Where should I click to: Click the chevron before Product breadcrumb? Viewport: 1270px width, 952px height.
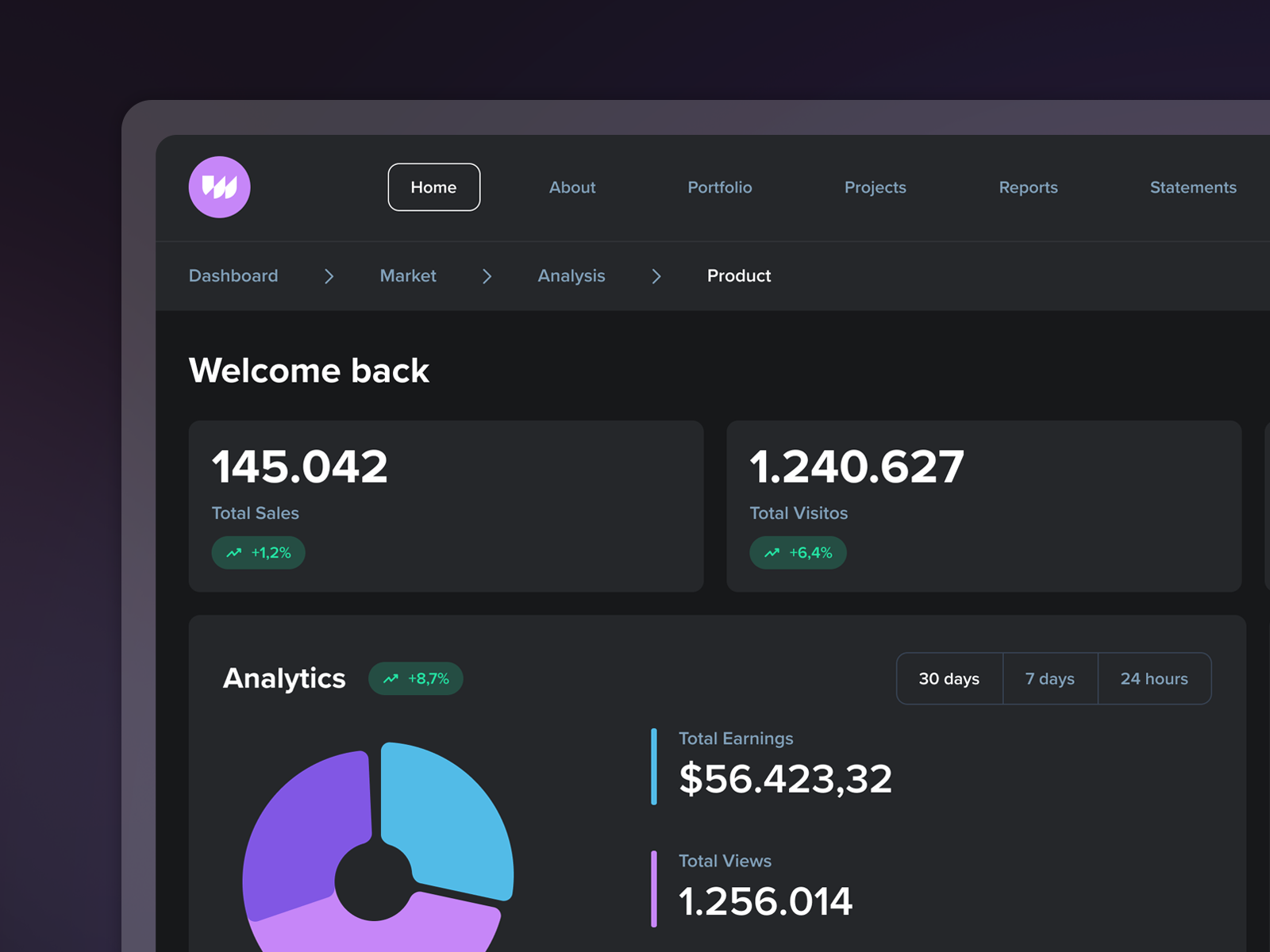pos(656,276)
